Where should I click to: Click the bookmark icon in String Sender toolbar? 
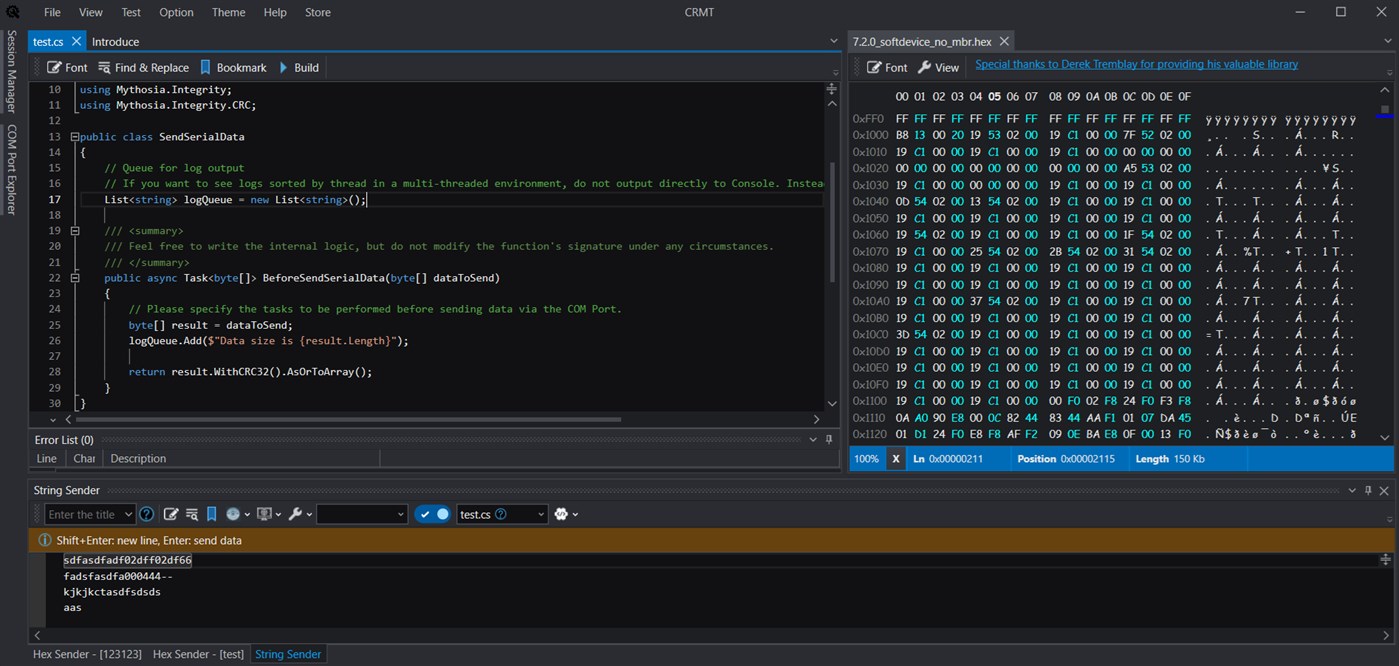click(212, 514)
